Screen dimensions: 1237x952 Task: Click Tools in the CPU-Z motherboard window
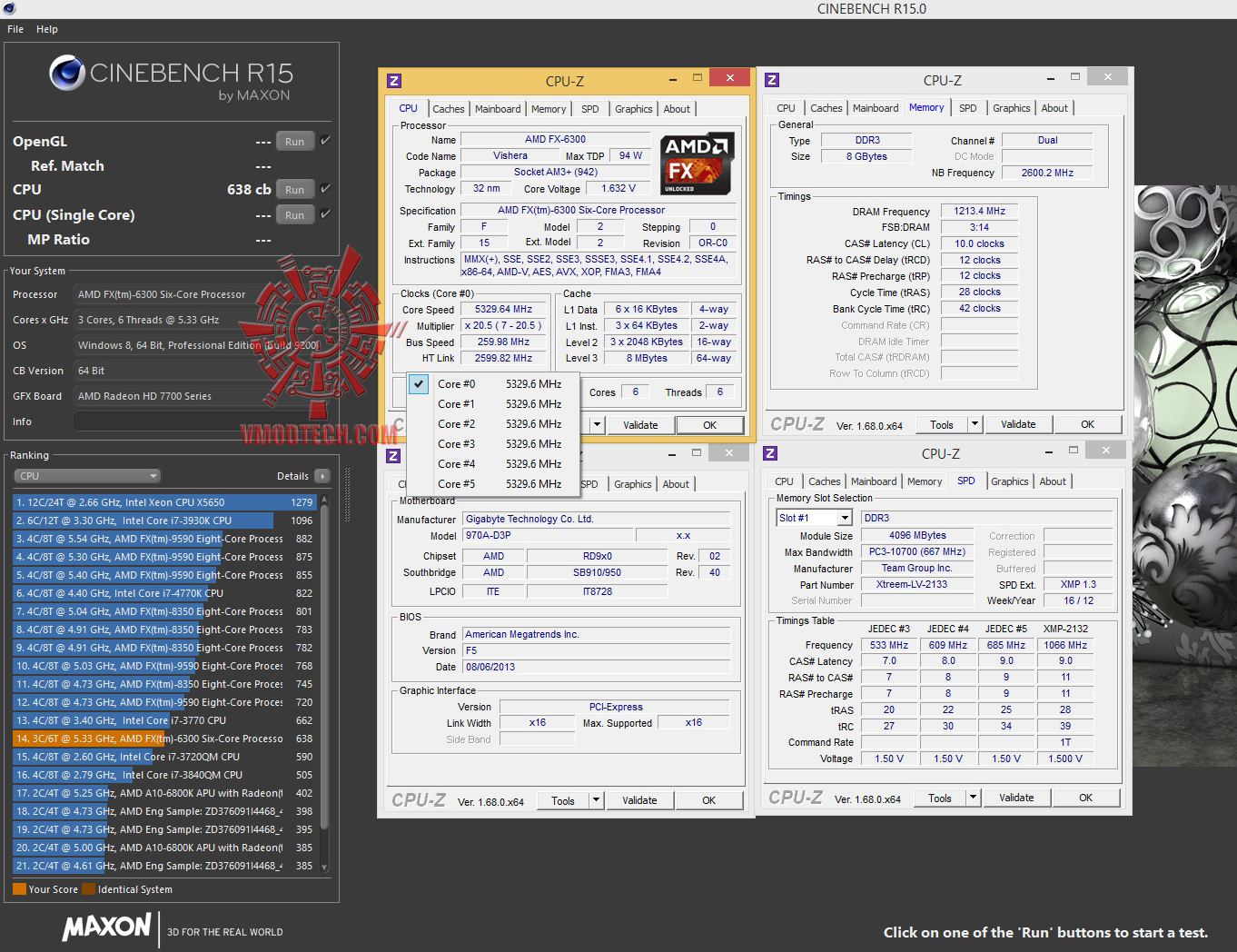pos(563,800)
